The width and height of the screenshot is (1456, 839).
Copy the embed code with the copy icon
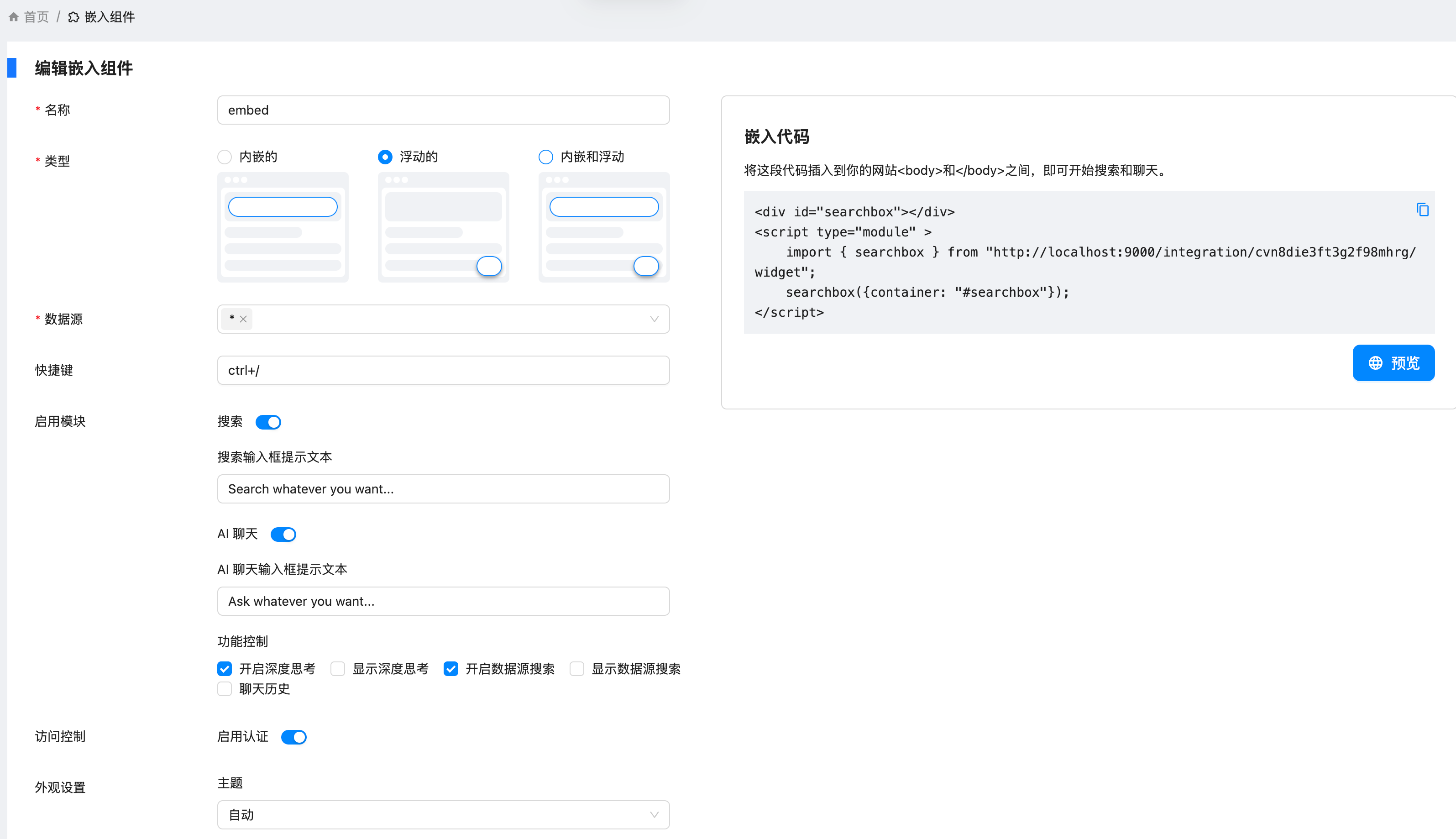1422,210
